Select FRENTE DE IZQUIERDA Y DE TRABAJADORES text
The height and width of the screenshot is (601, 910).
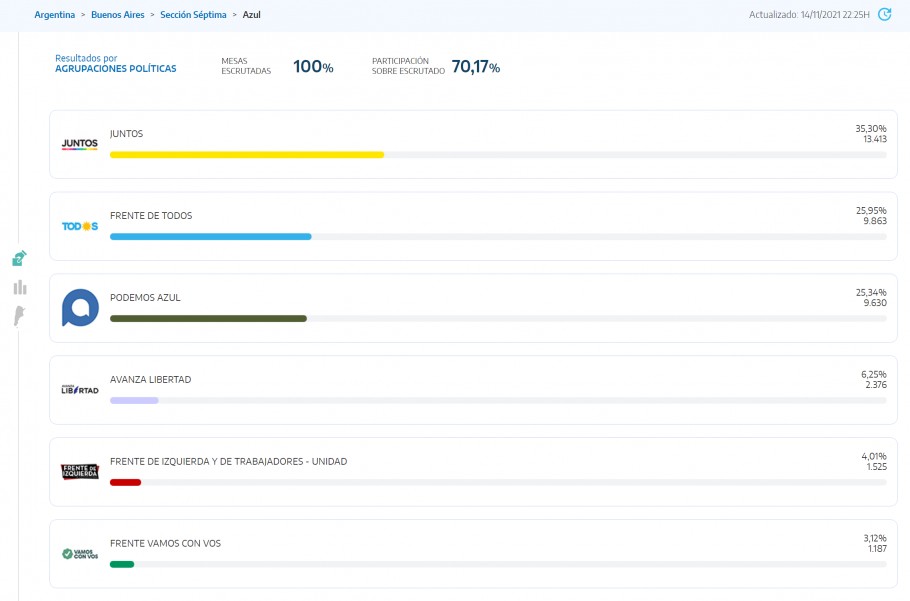229,462
